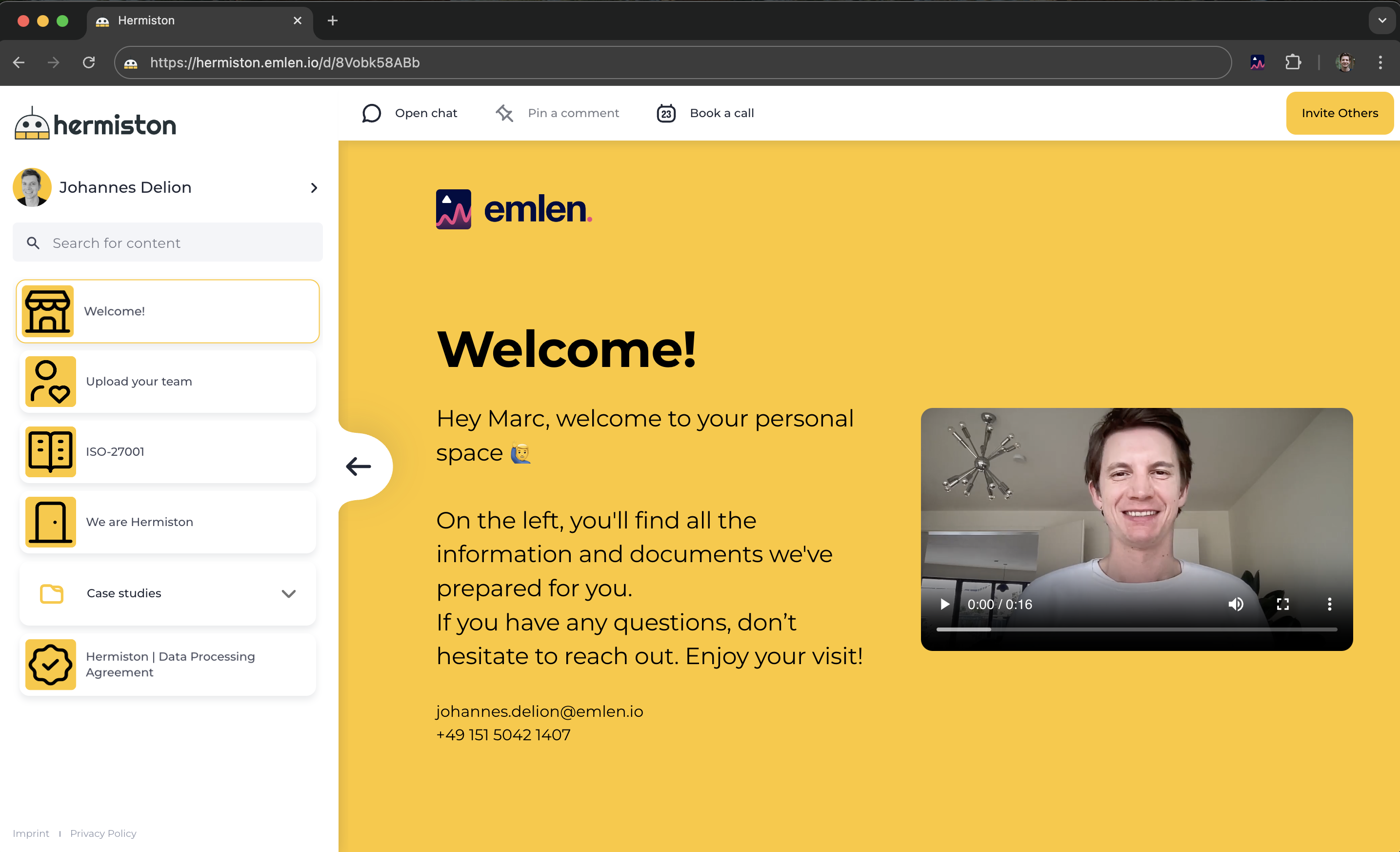Open the Privacy Policy link
The width and height of the screenshot is (1400, 852).
point(103,833)
